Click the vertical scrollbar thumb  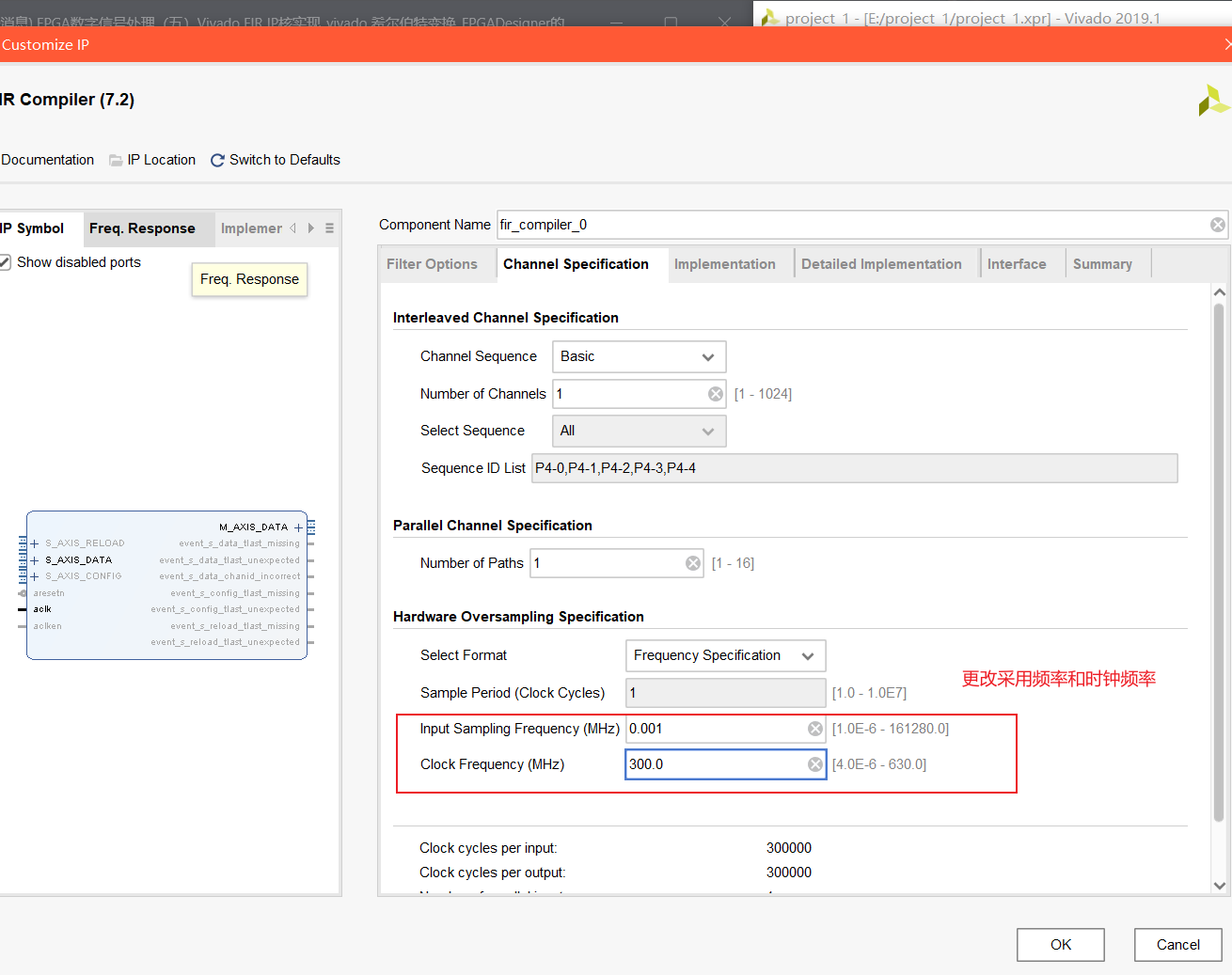(x=1219, y=561)
